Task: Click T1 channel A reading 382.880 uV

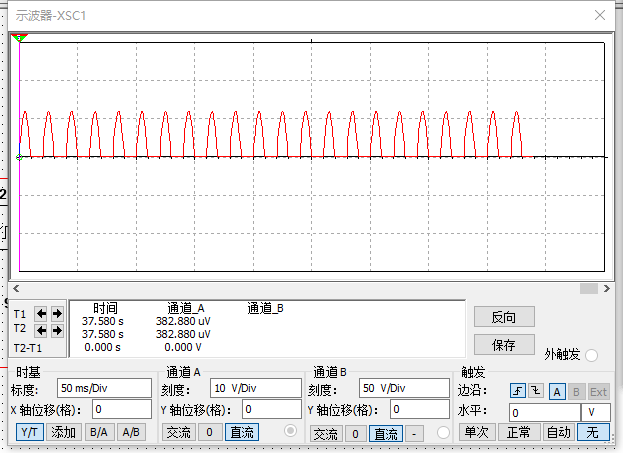Action: pyautogui.click(x=183, y=321)
